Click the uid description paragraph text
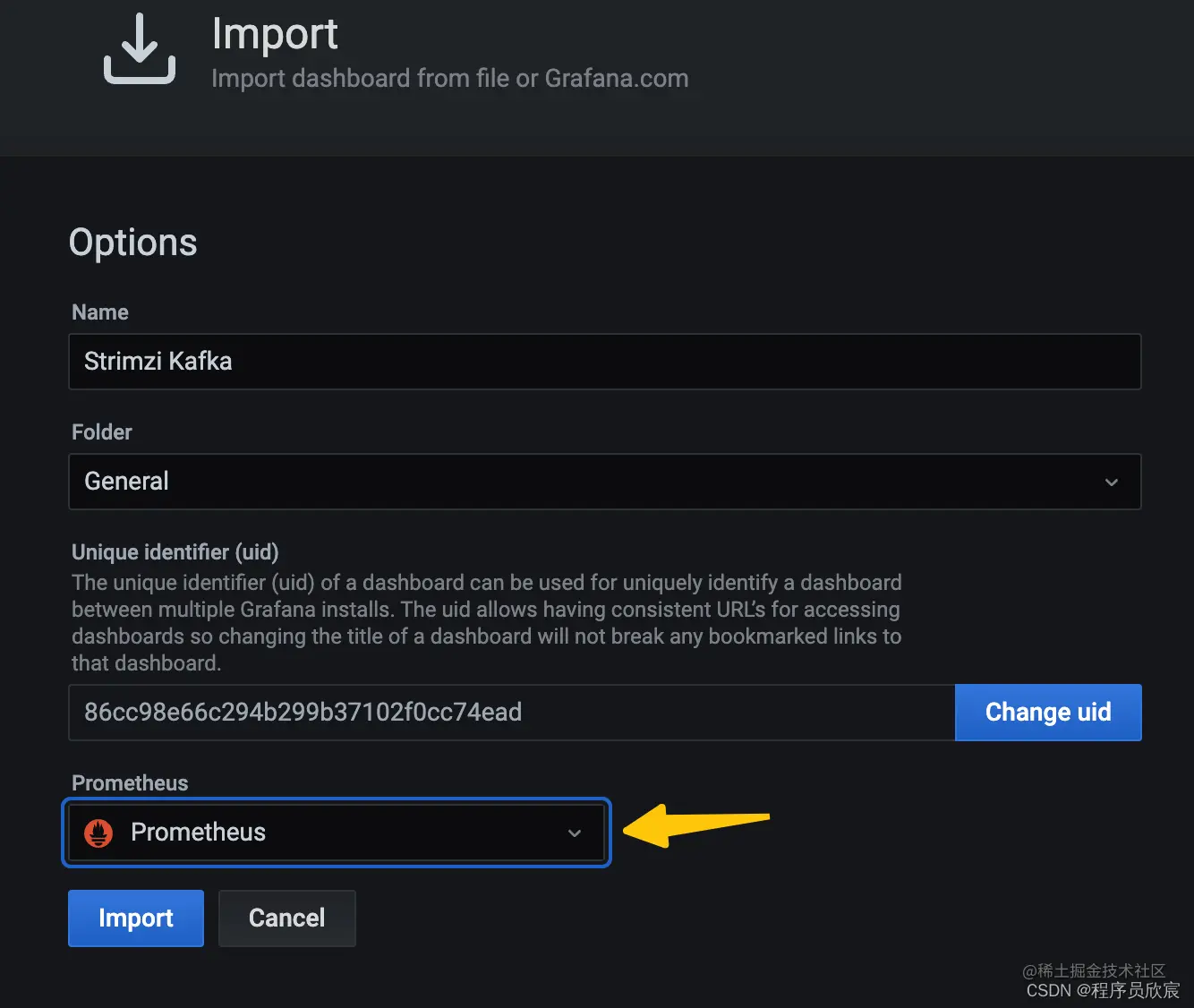Image resolution: width=1194 pixels, height=1008 pixels. coord(487,623)
